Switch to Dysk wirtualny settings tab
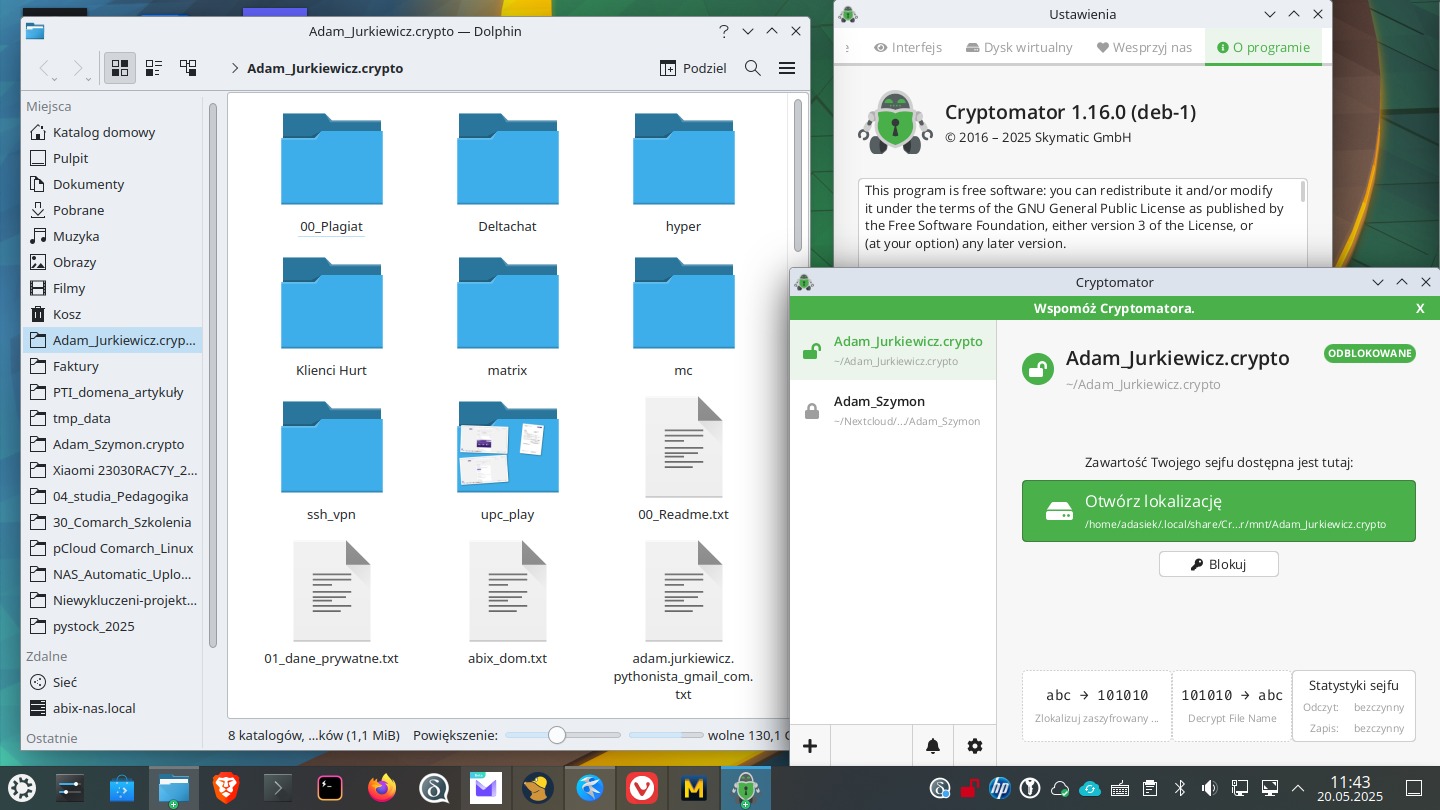Viewport: 1440px width, 810px height. (x=1019, y=47)
